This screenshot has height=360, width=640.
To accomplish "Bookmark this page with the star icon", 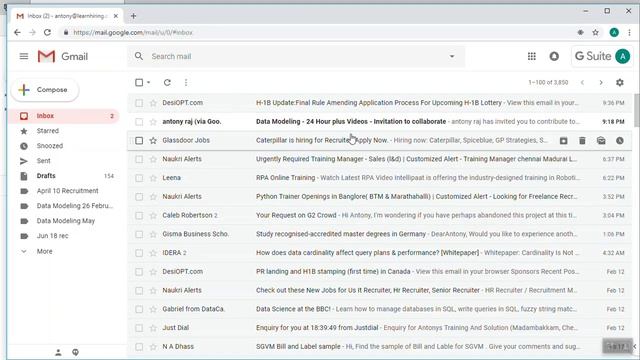I will (x=596, y=32).
